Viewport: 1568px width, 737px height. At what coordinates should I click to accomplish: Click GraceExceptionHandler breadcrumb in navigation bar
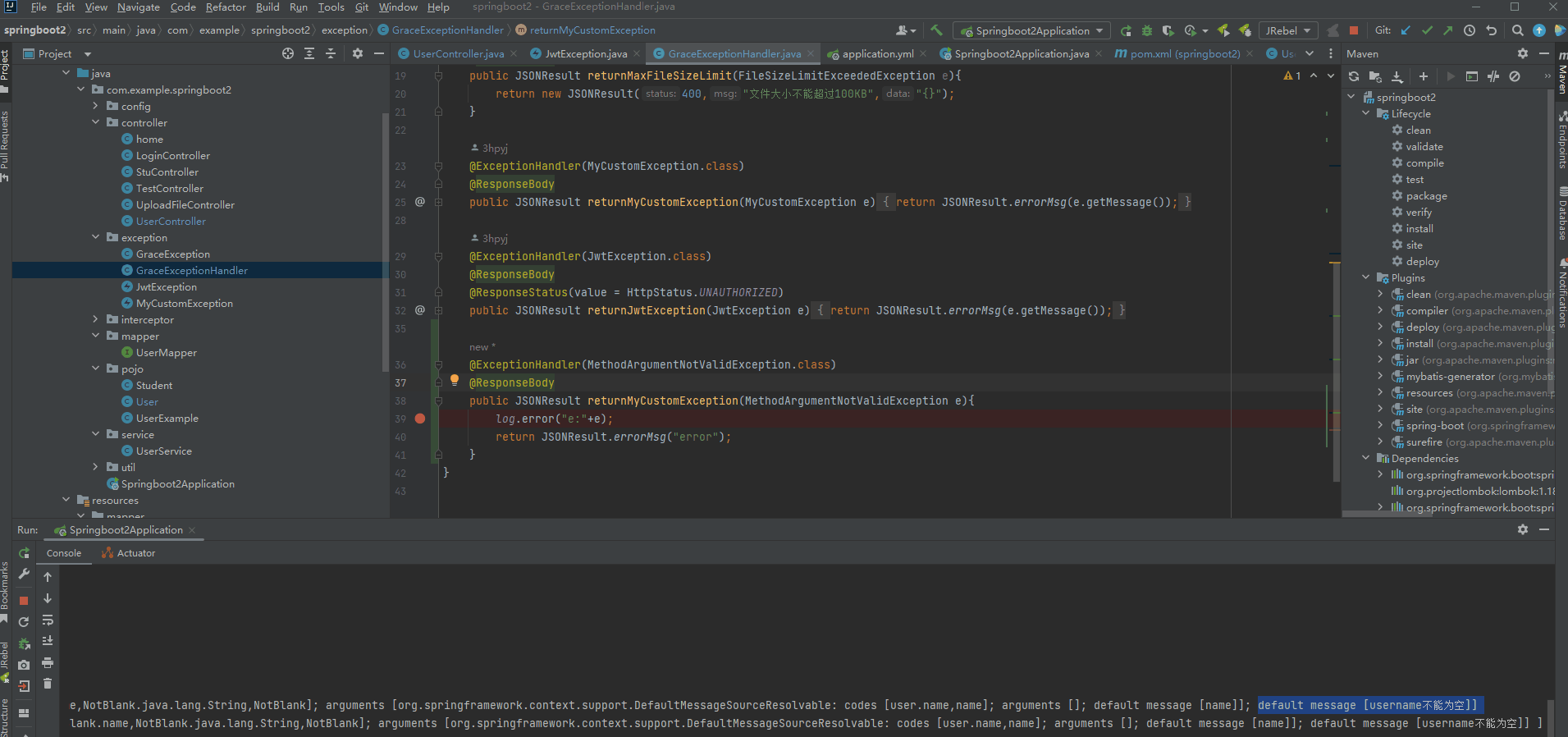(x=447, y=30)
